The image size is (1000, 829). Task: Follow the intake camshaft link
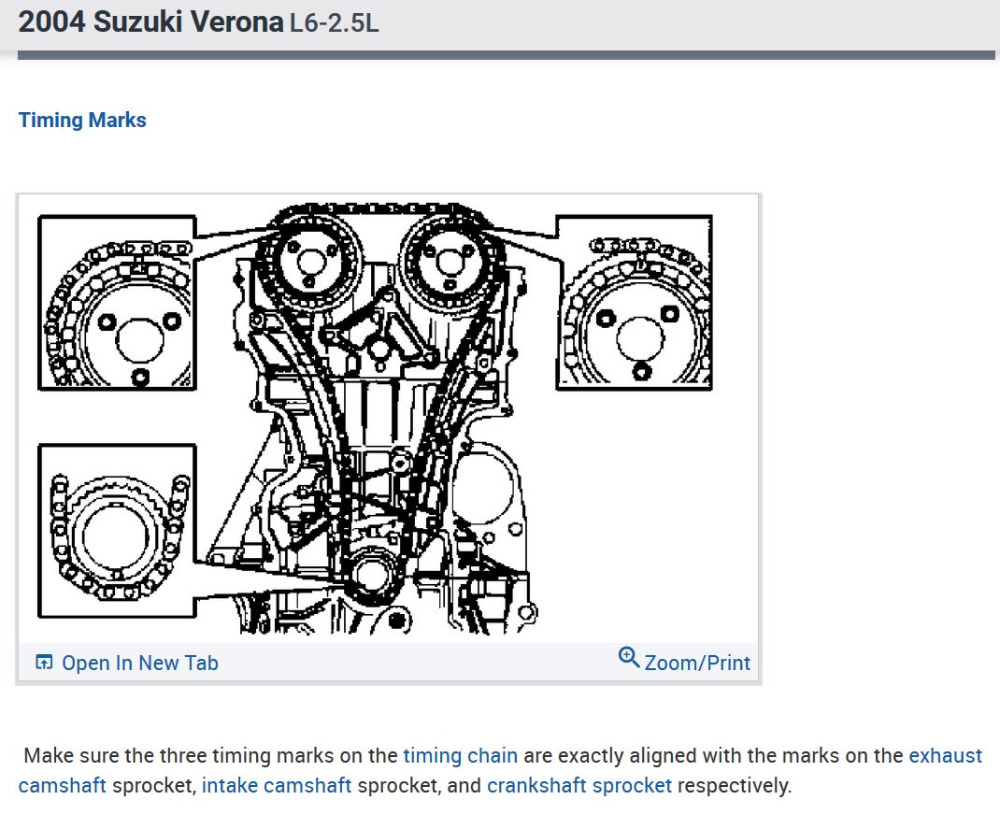pyautogui.click(x=277, y=785)
